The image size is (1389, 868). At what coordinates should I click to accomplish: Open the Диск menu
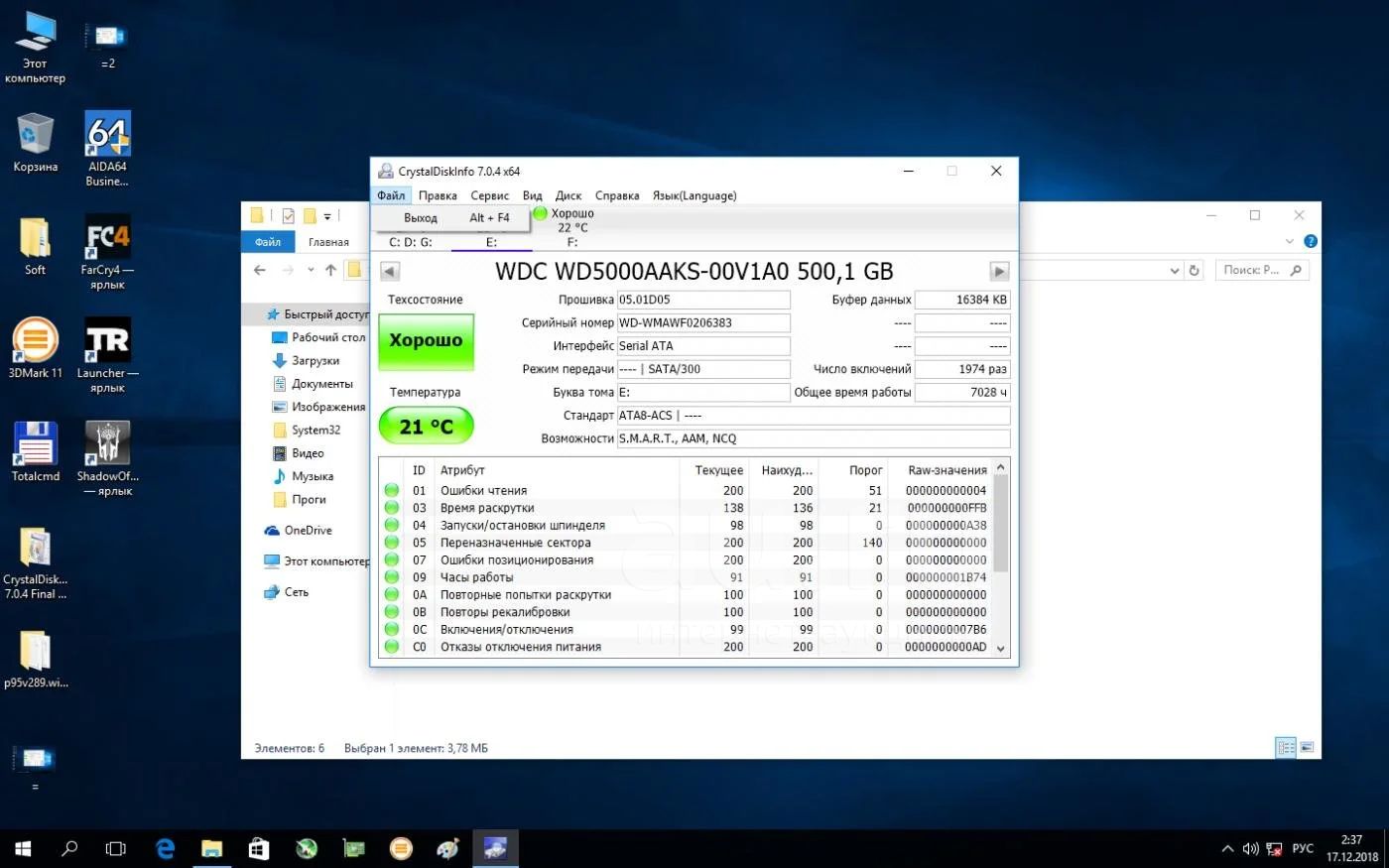coord(568,195)
